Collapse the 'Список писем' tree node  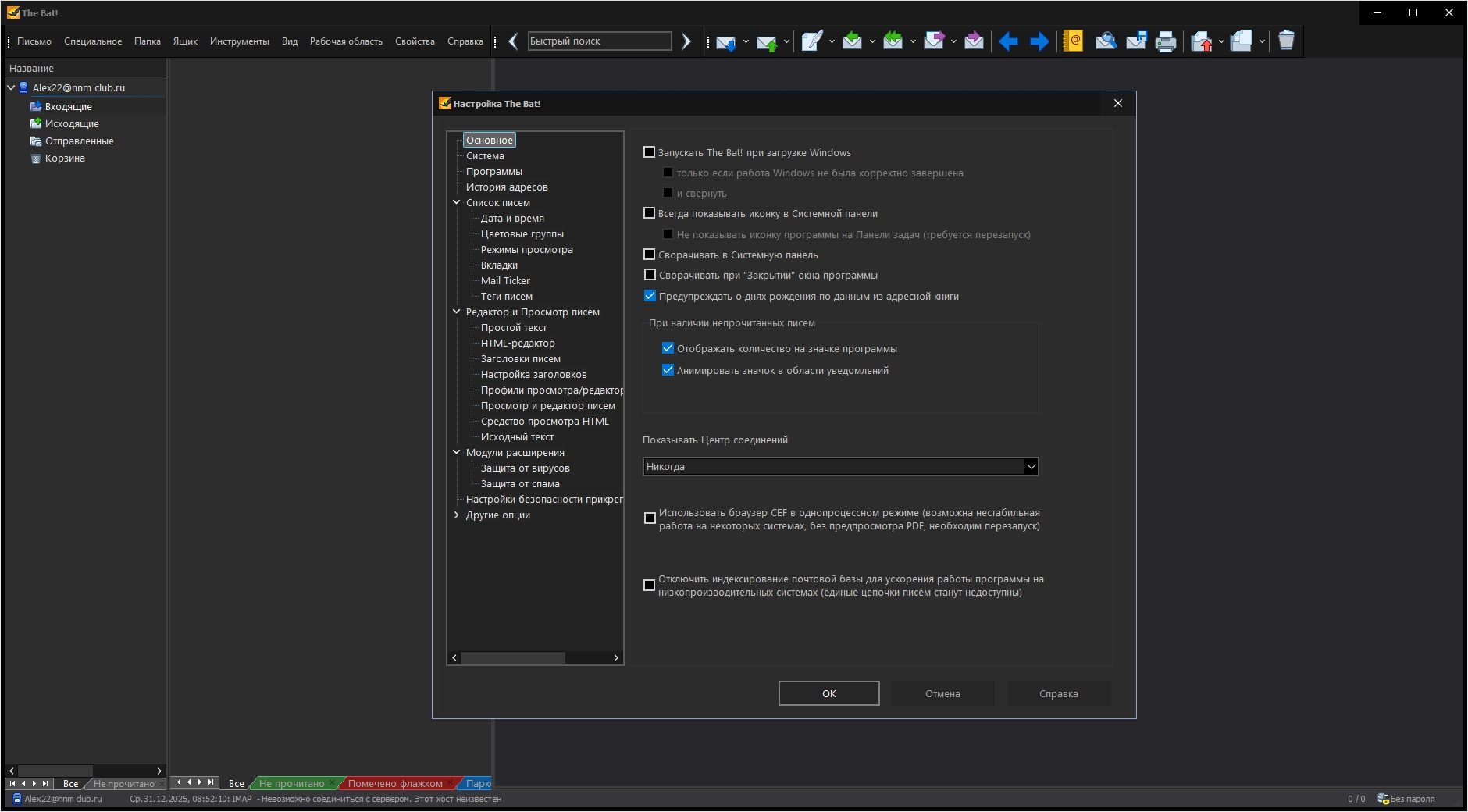click(457, 203)
